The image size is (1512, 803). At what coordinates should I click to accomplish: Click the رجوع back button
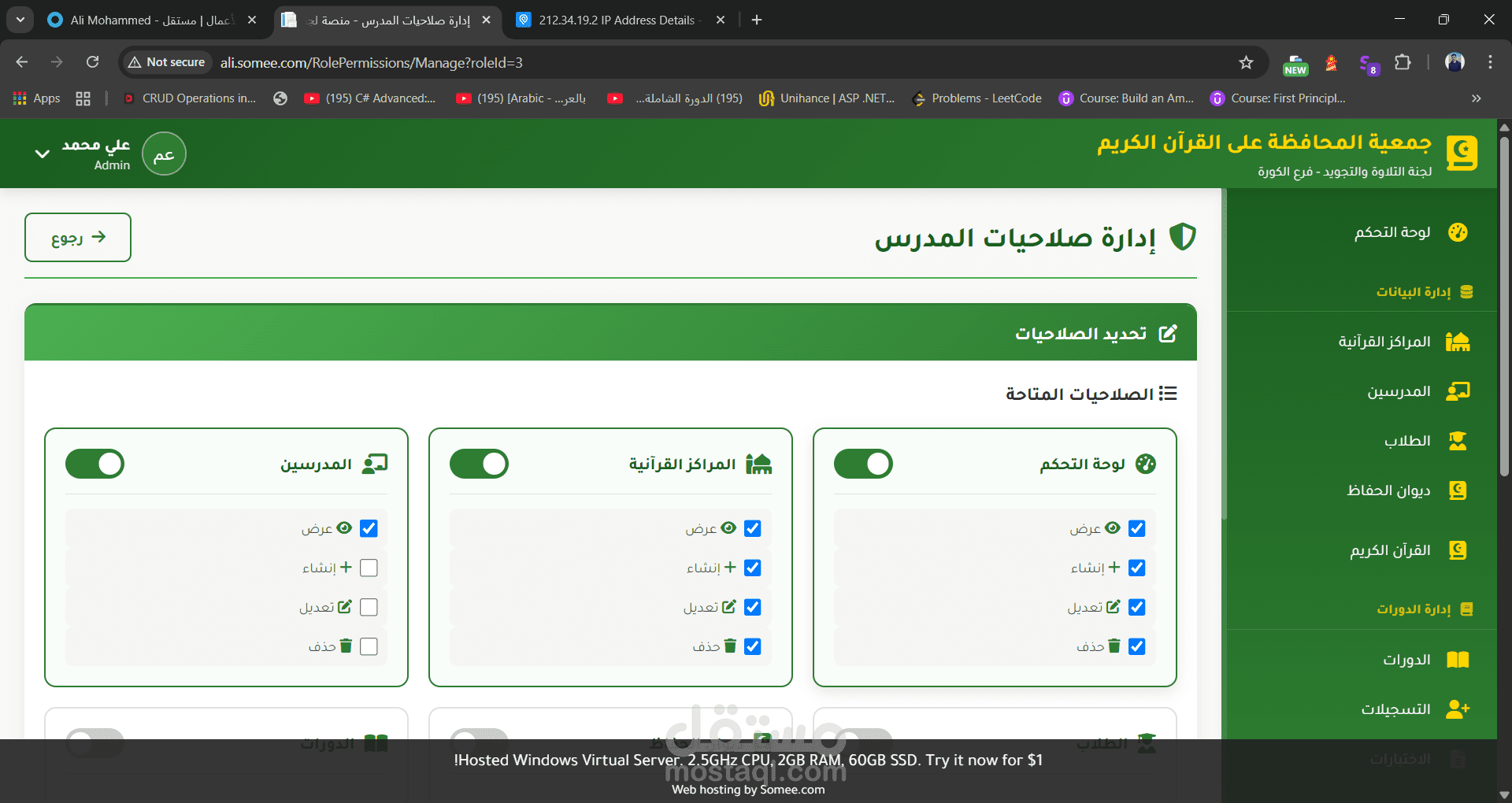point(78,237)
